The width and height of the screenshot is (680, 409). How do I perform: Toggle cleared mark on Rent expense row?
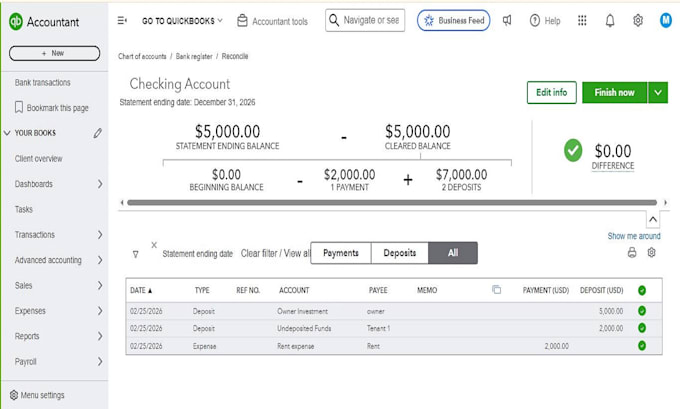point(642,346)
